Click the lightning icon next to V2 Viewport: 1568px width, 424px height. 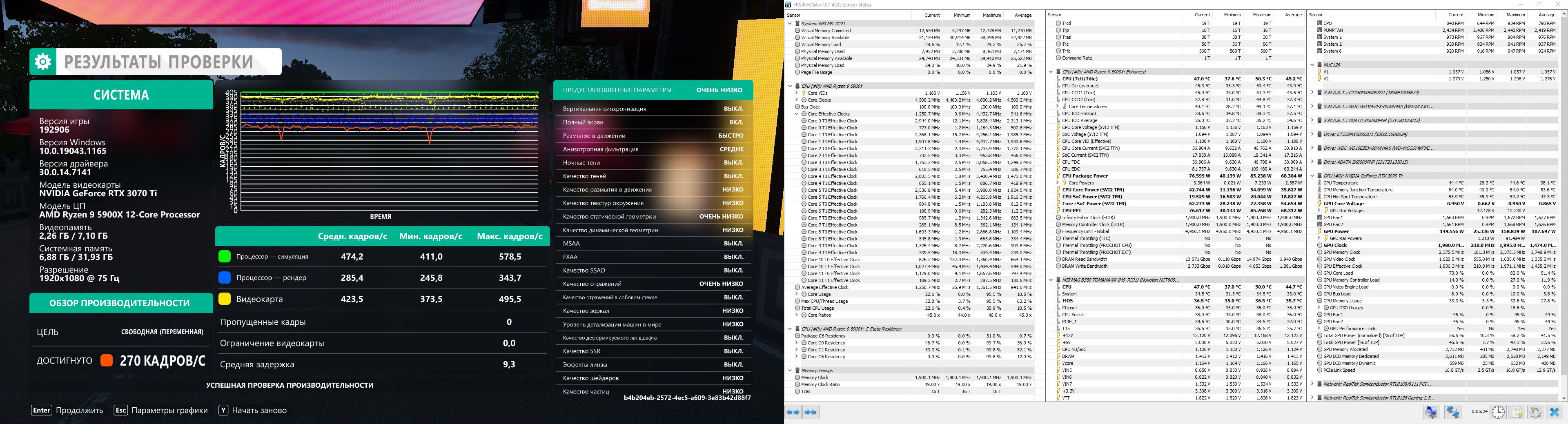tap(1320, 78)
